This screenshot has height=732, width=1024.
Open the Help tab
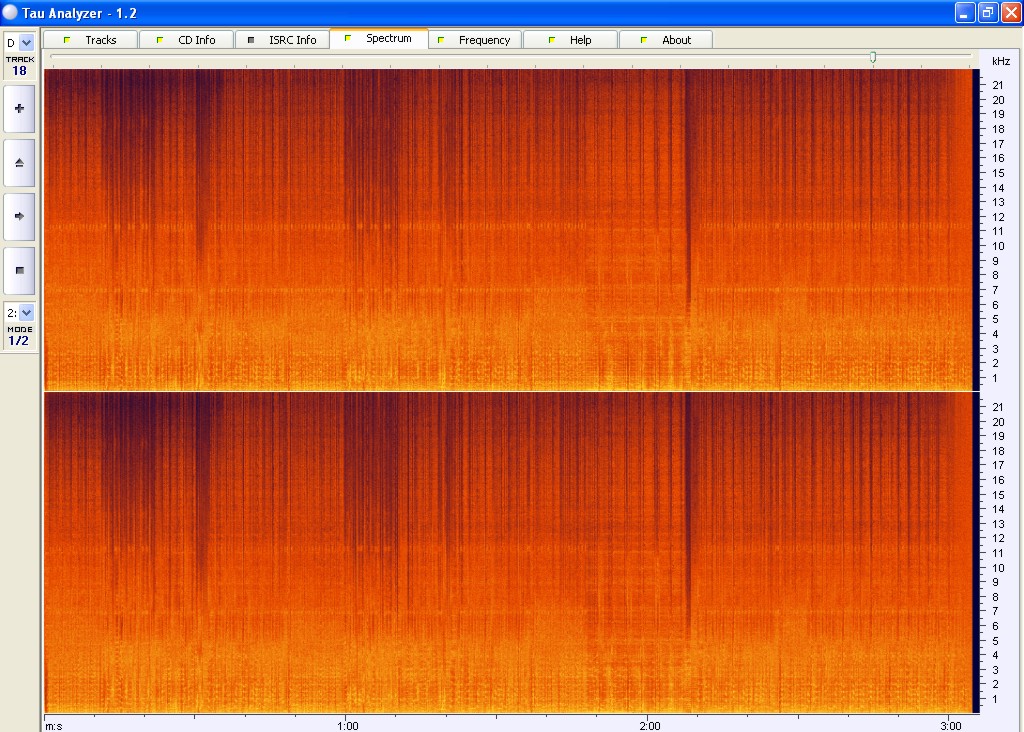coord(570,40)
